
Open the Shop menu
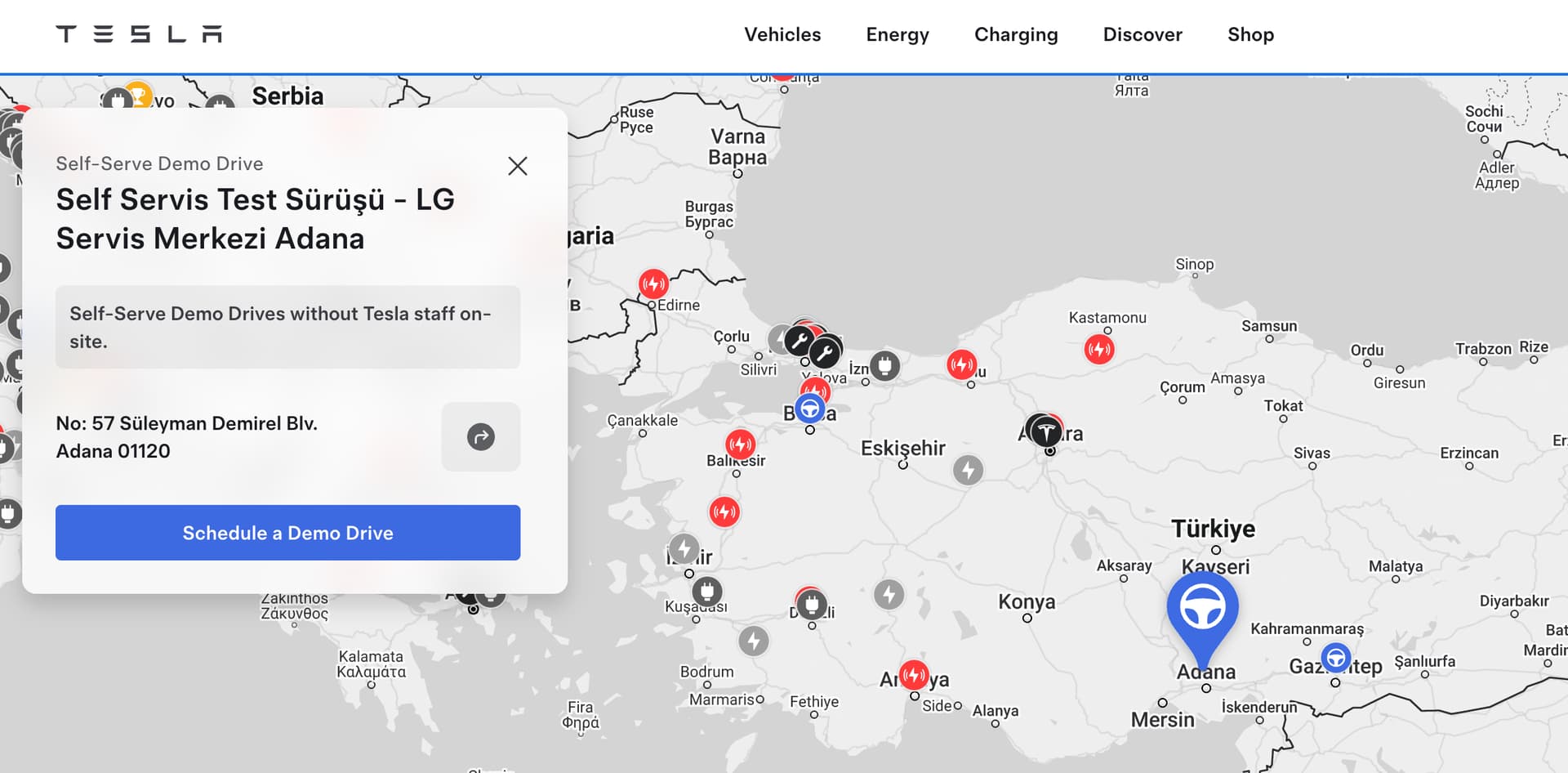pos(1250,34)
